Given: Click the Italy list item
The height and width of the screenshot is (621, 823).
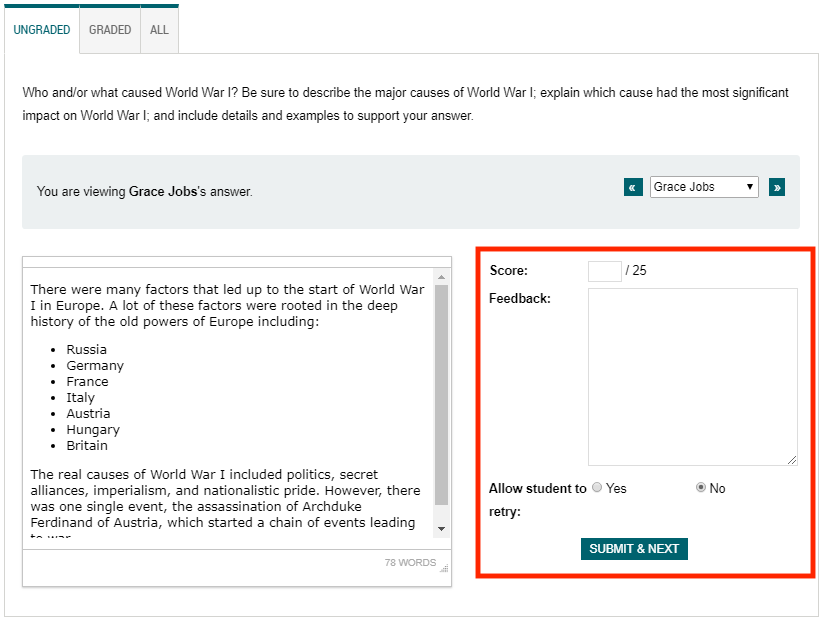Looking at the screenshot, I should tap(80, 398).
